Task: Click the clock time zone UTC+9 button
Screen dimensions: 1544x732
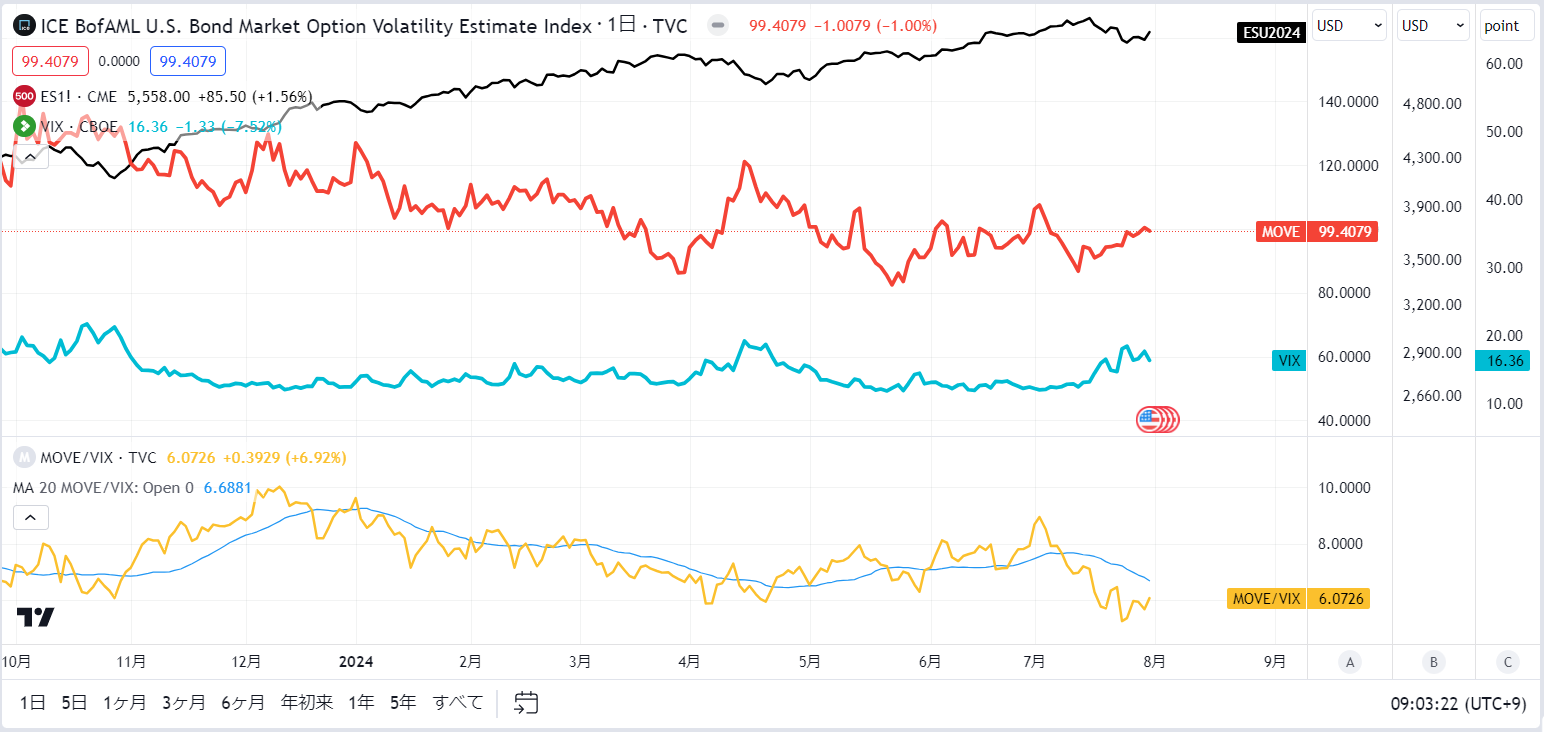Action: pyautogui.click(x=1459, y=703)
